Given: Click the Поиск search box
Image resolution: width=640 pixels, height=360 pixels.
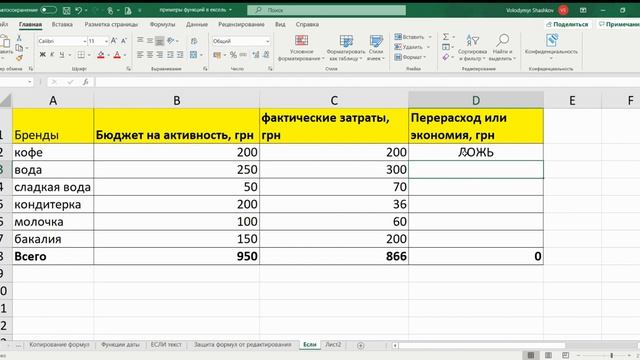Looking at the screenshot, I should tap(327, 10).
